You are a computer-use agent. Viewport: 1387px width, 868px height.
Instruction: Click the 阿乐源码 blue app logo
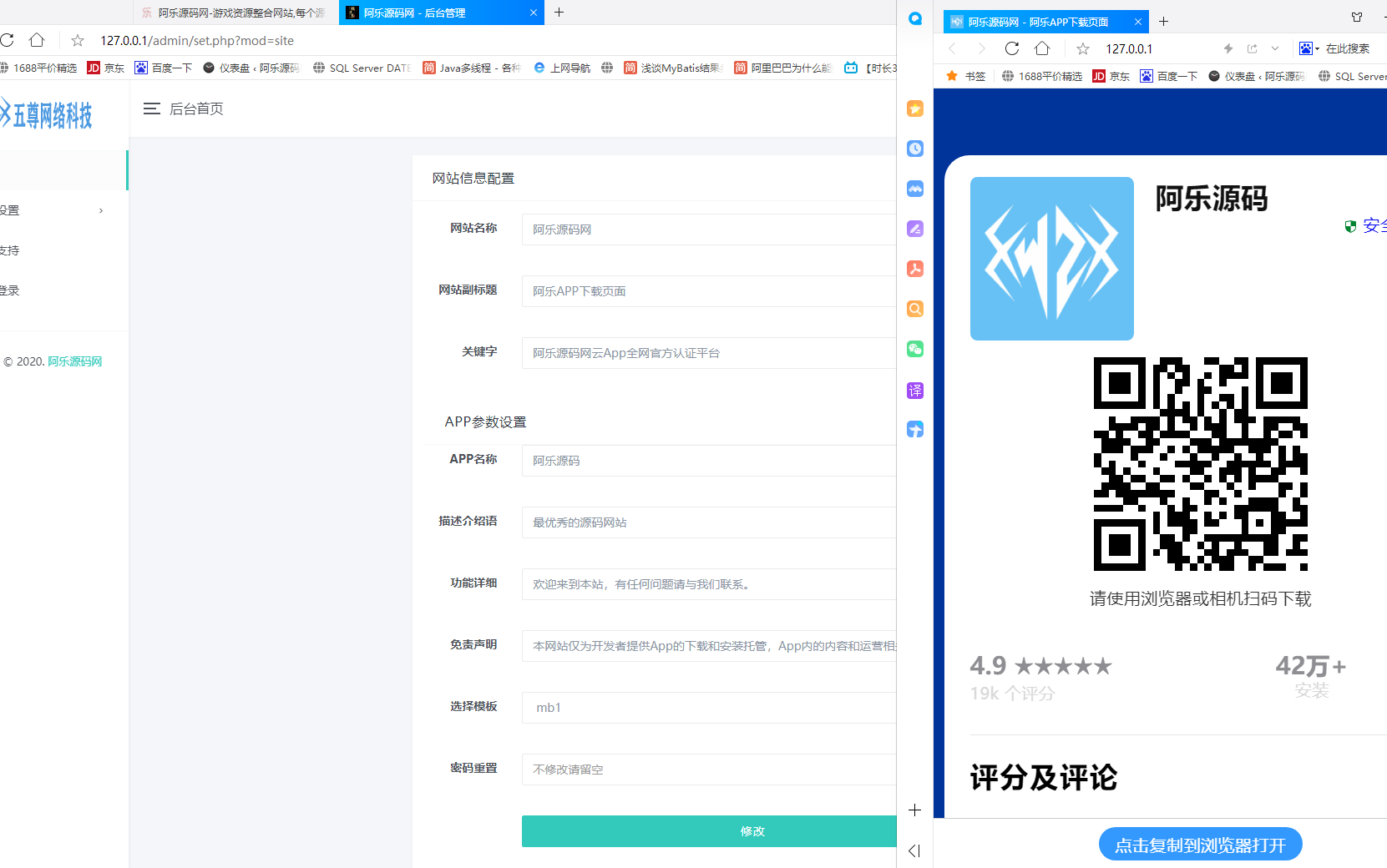(1052, 259)
